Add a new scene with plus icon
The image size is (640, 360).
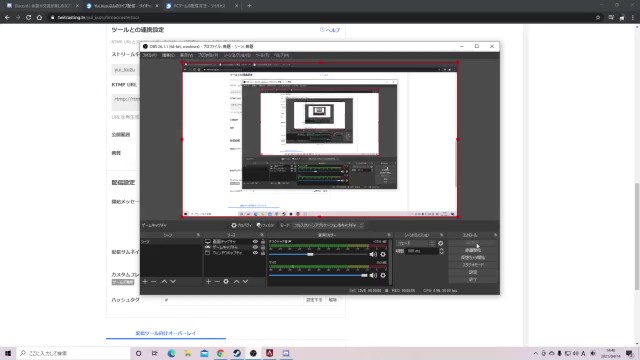145,281
